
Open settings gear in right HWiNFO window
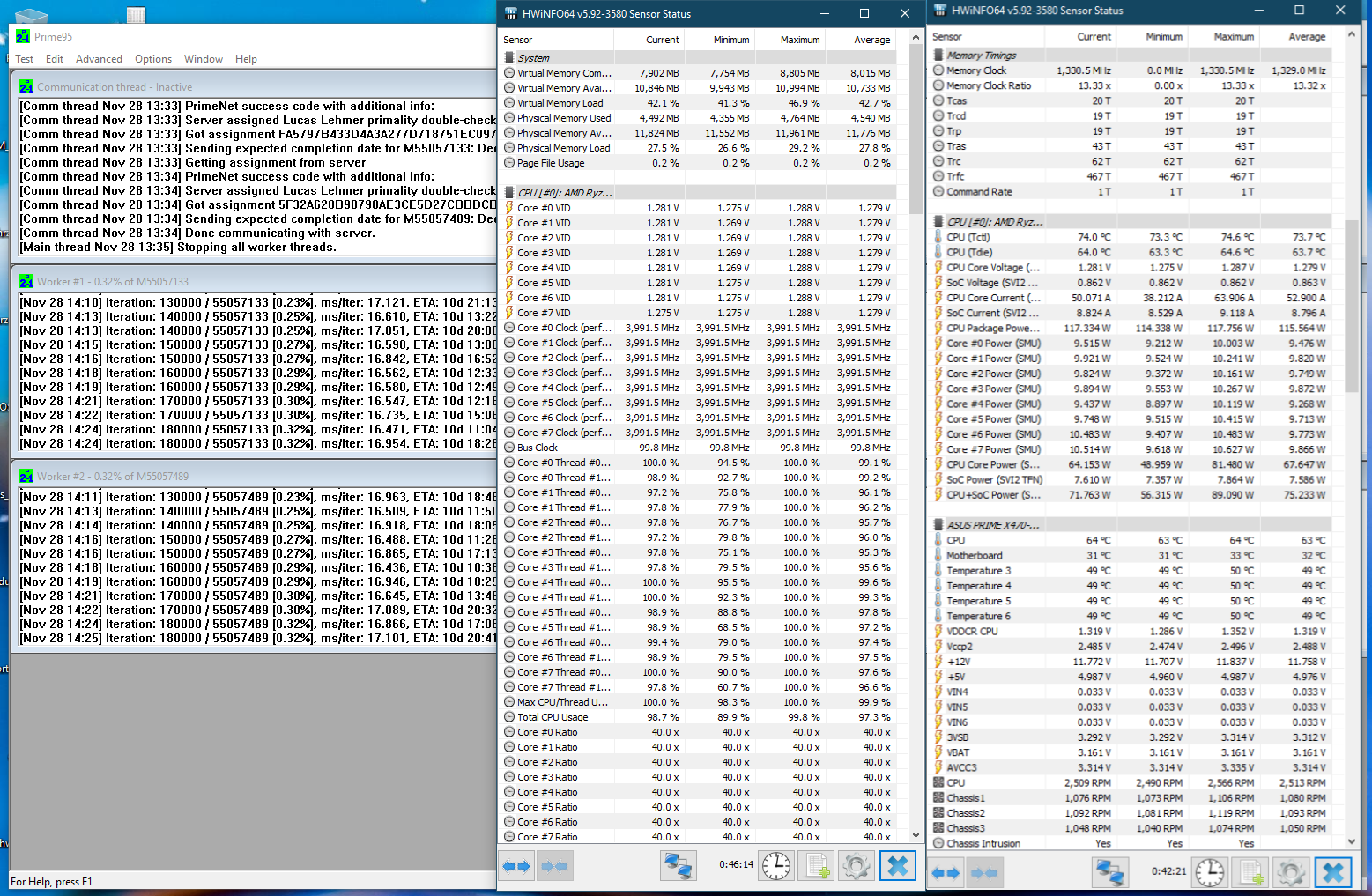(x=1291, y=873)
